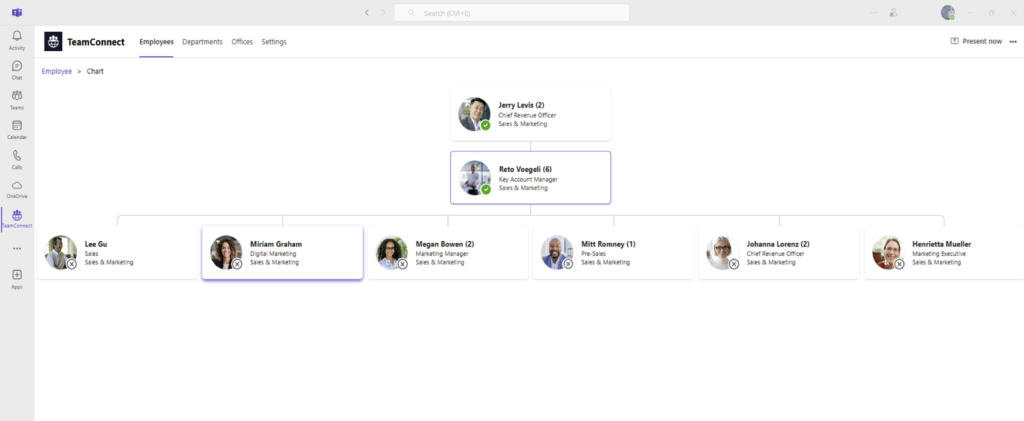Select the Miriam Graham name

276,244
